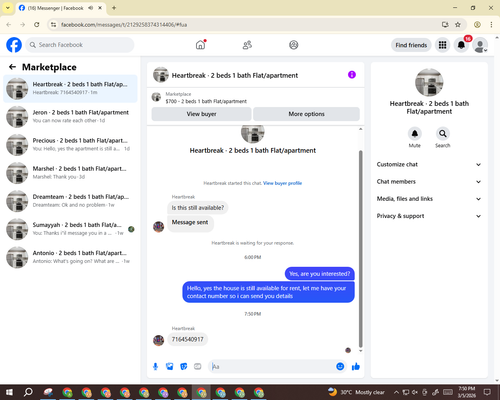Click Heartbreak's avatar beside the phone number

pyautogui.click(x=158, y=340)
